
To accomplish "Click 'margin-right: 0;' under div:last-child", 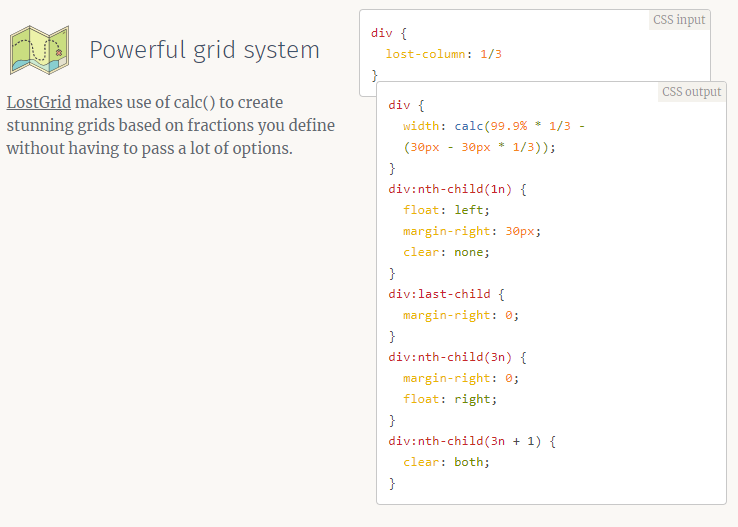I will point(461,315).
